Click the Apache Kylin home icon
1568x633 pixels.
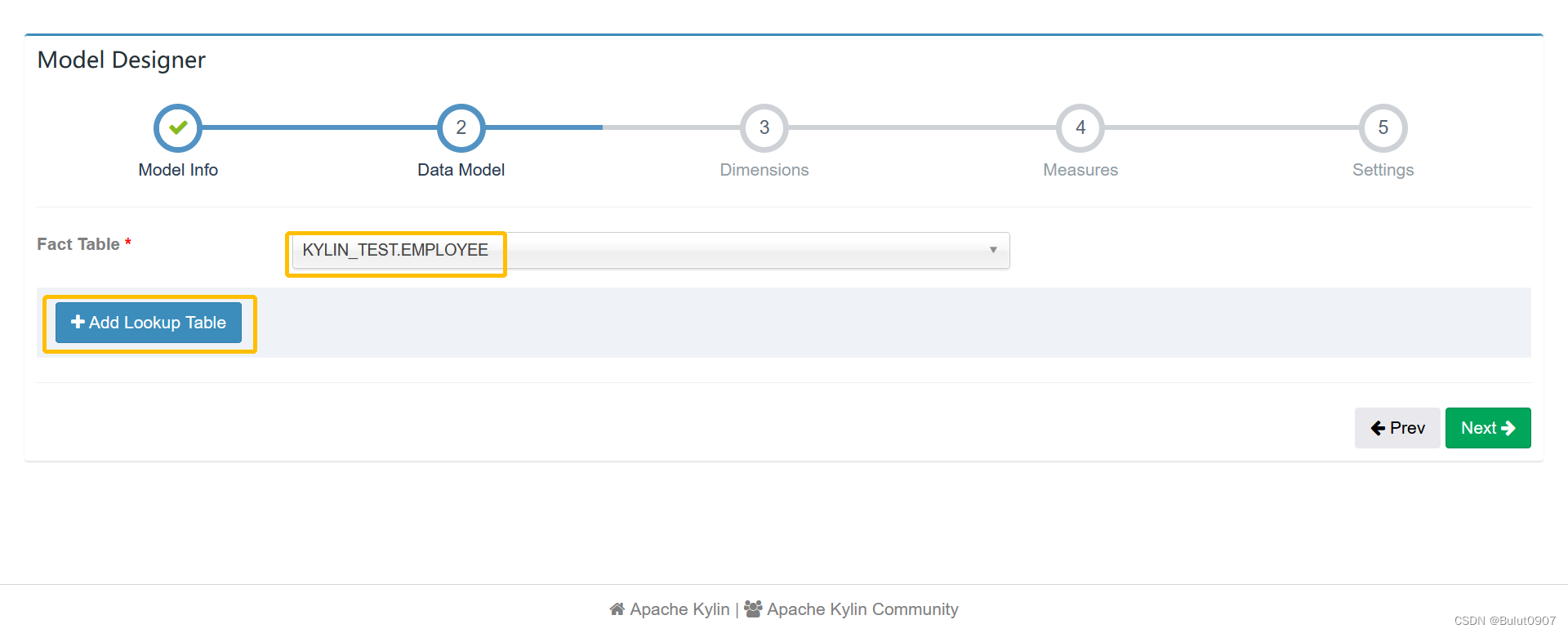[617, 609]
